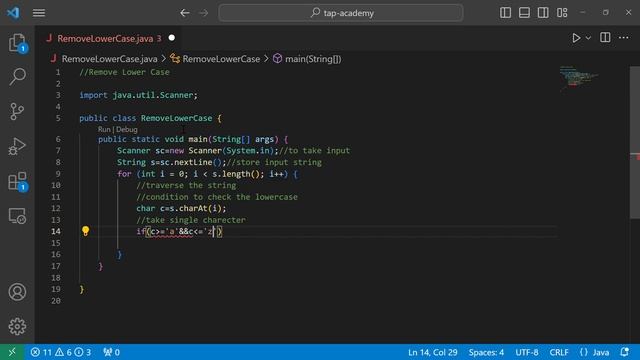Viewport: 640px width, 360px height.
Task: Click Ln 14, Col 29 indicator
Action: pos(433,352)
